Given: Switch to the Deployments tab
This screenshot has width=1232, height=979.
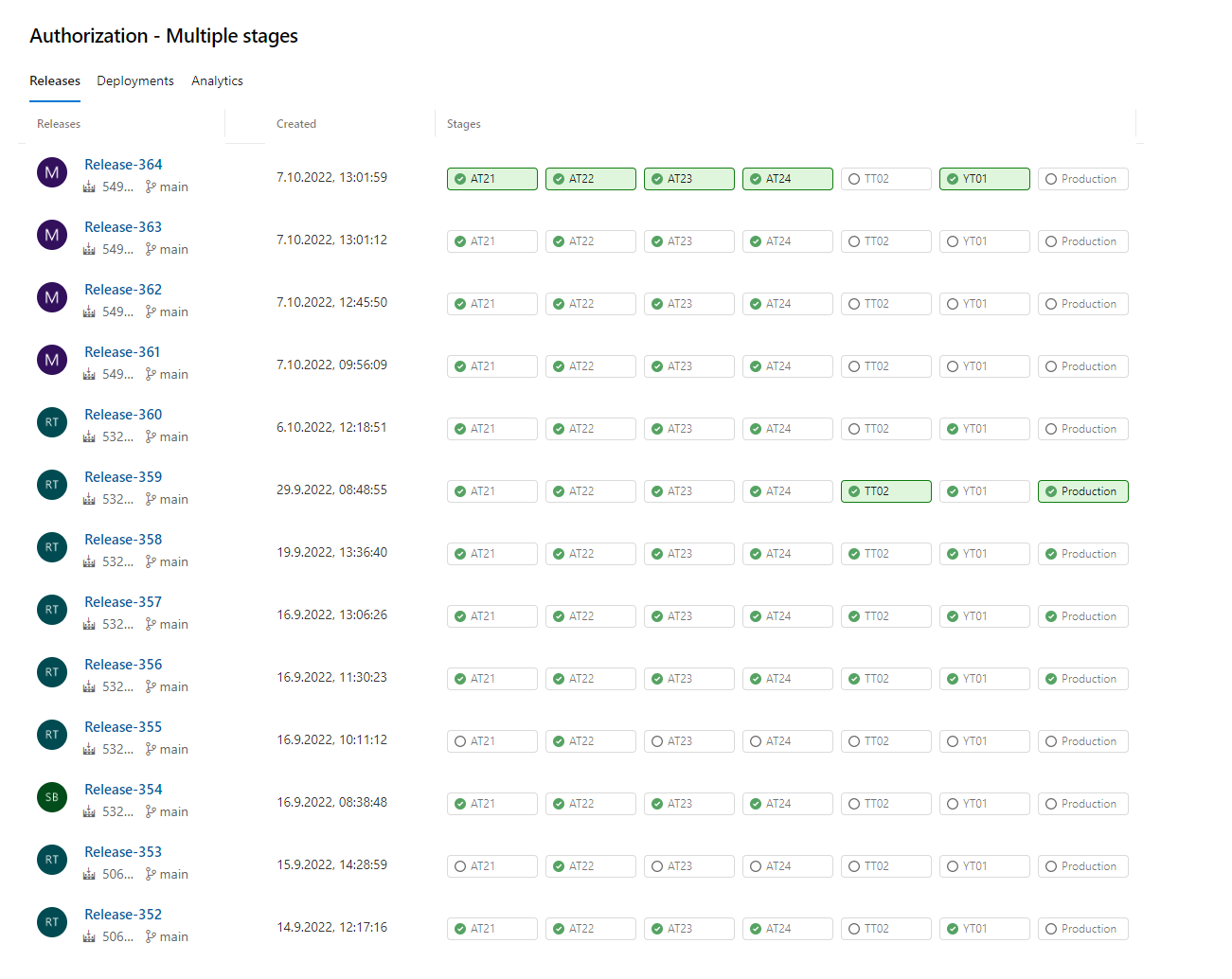Looking at the screenshot, I should coord(134,80).
